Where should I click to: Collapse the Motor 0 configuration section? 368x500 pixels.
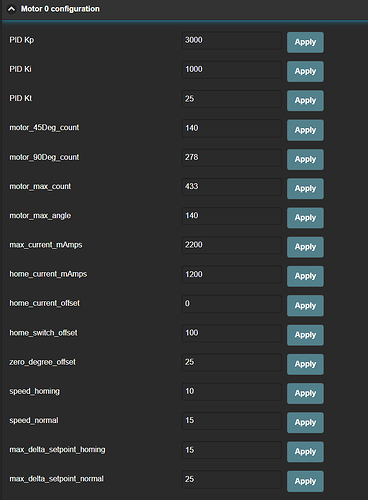(x=11, y=9)
